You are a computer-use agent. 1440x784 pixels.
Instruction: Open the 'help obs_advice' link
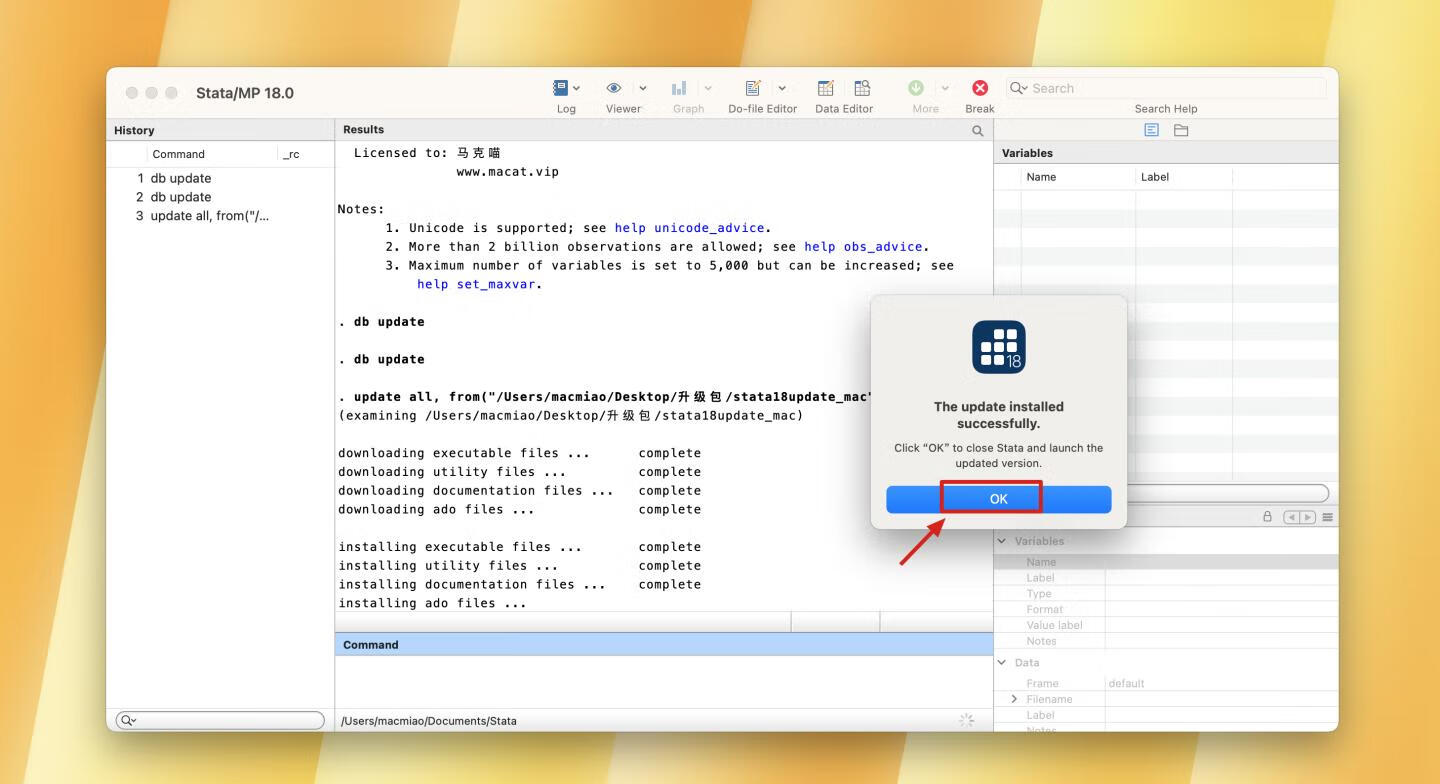coord(863,247)
